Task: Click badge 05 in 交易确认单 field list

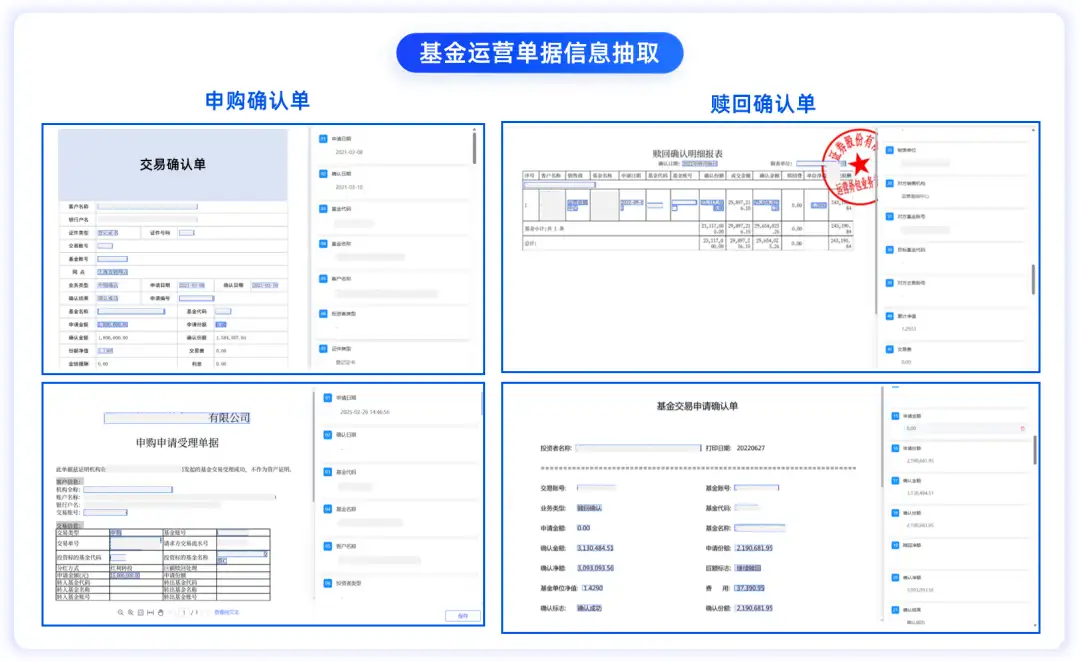Action: click(x=323, y=279)
